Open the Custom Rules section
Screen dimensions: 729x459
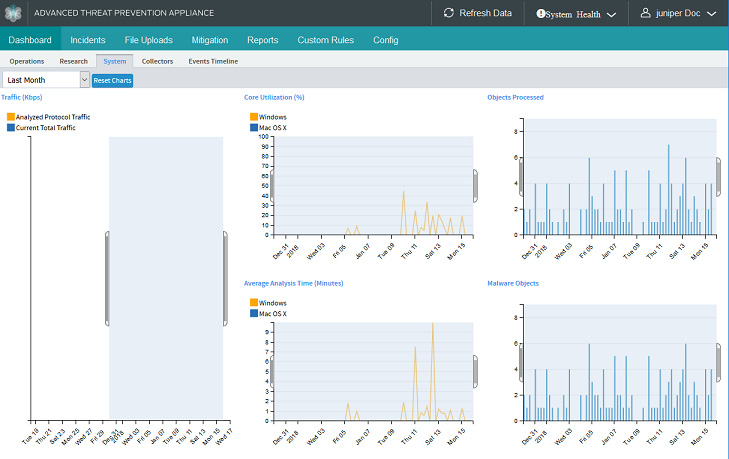(325, 40)
